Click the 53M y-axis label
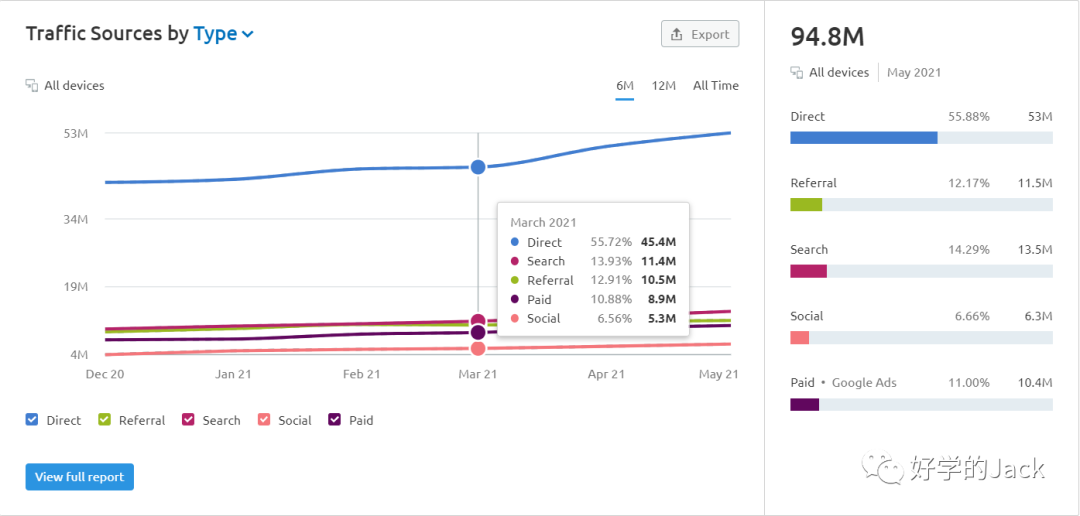Viewport: 1080px width, 516px height. coord(78,133)
